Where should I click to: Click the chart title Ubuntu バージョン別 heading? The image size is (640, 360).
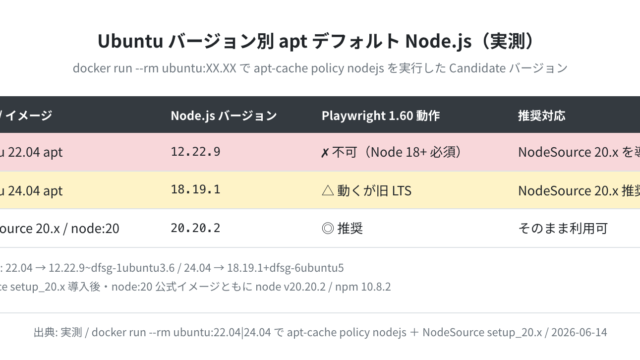coord(318,41)
